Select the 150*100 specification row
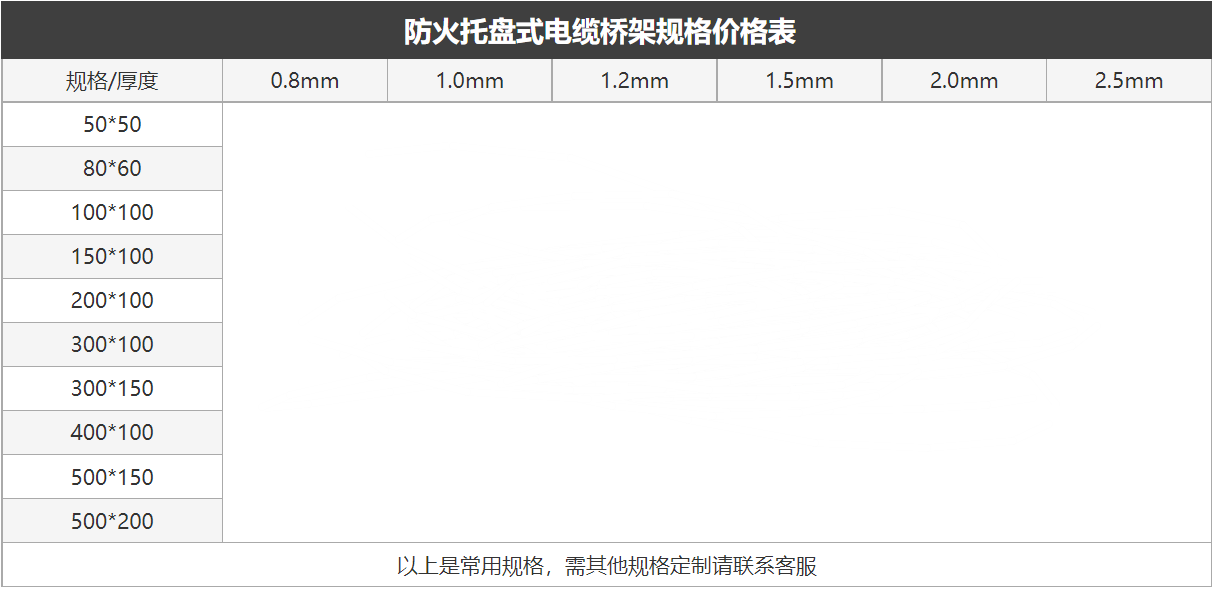Viewport: 1214px width, 589px height. point(112,257)
